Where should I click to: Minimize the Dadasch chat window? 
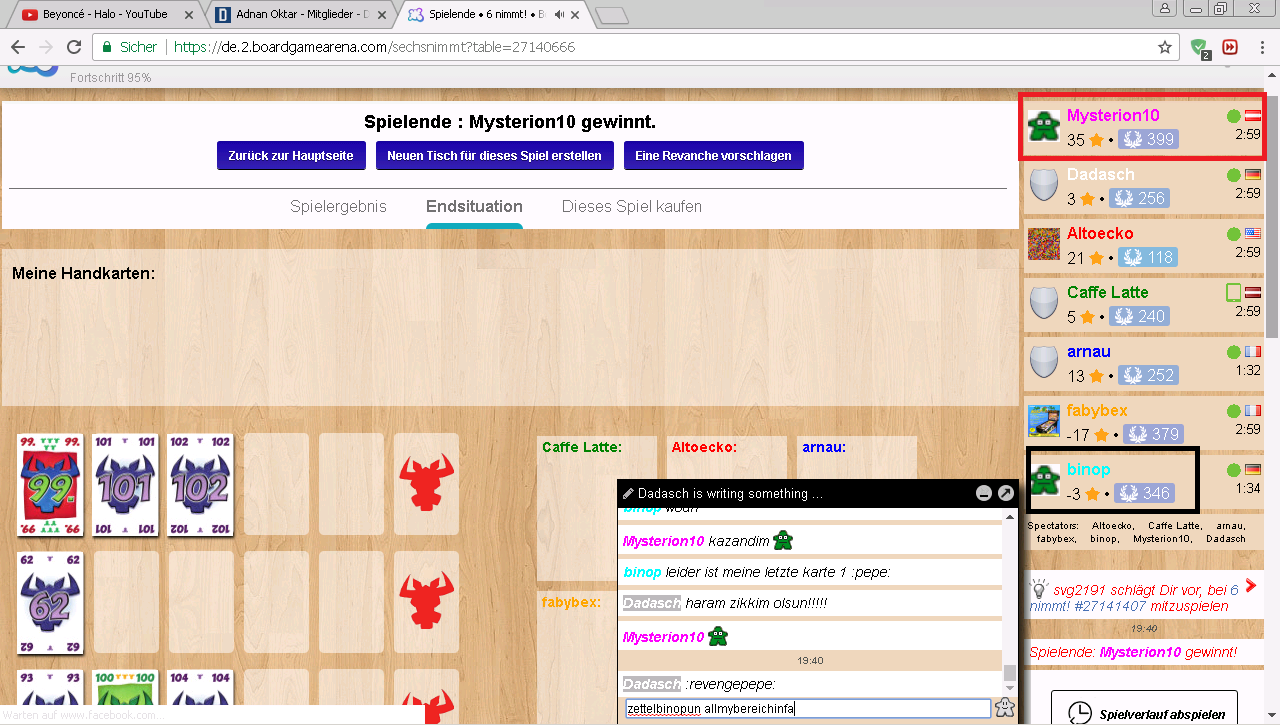[984, 493]
